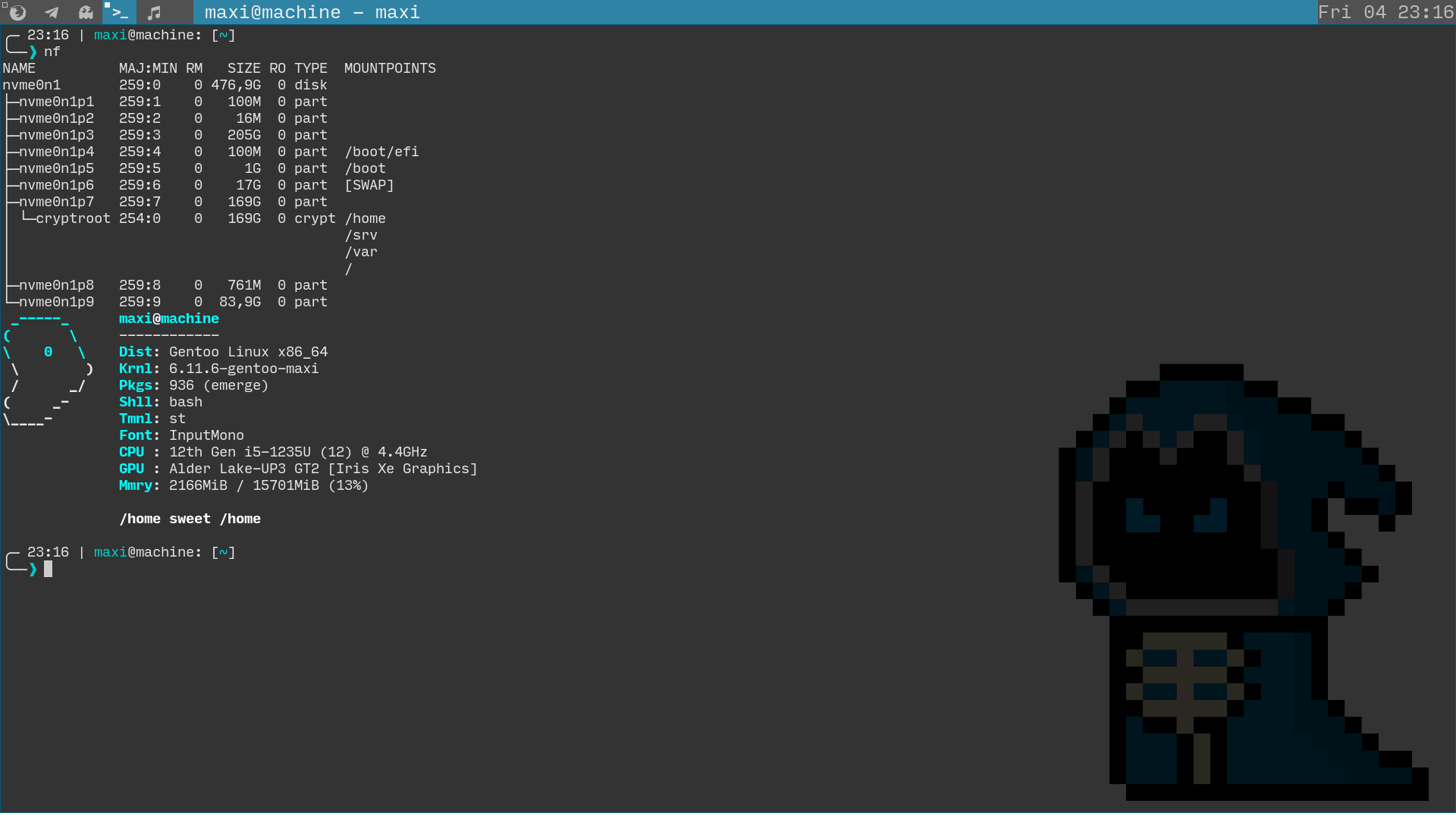The height and width of the screenshot is (819, 1456).
Task: Select the 'nvme0n1p9' partition name
Action: [56, 302]
